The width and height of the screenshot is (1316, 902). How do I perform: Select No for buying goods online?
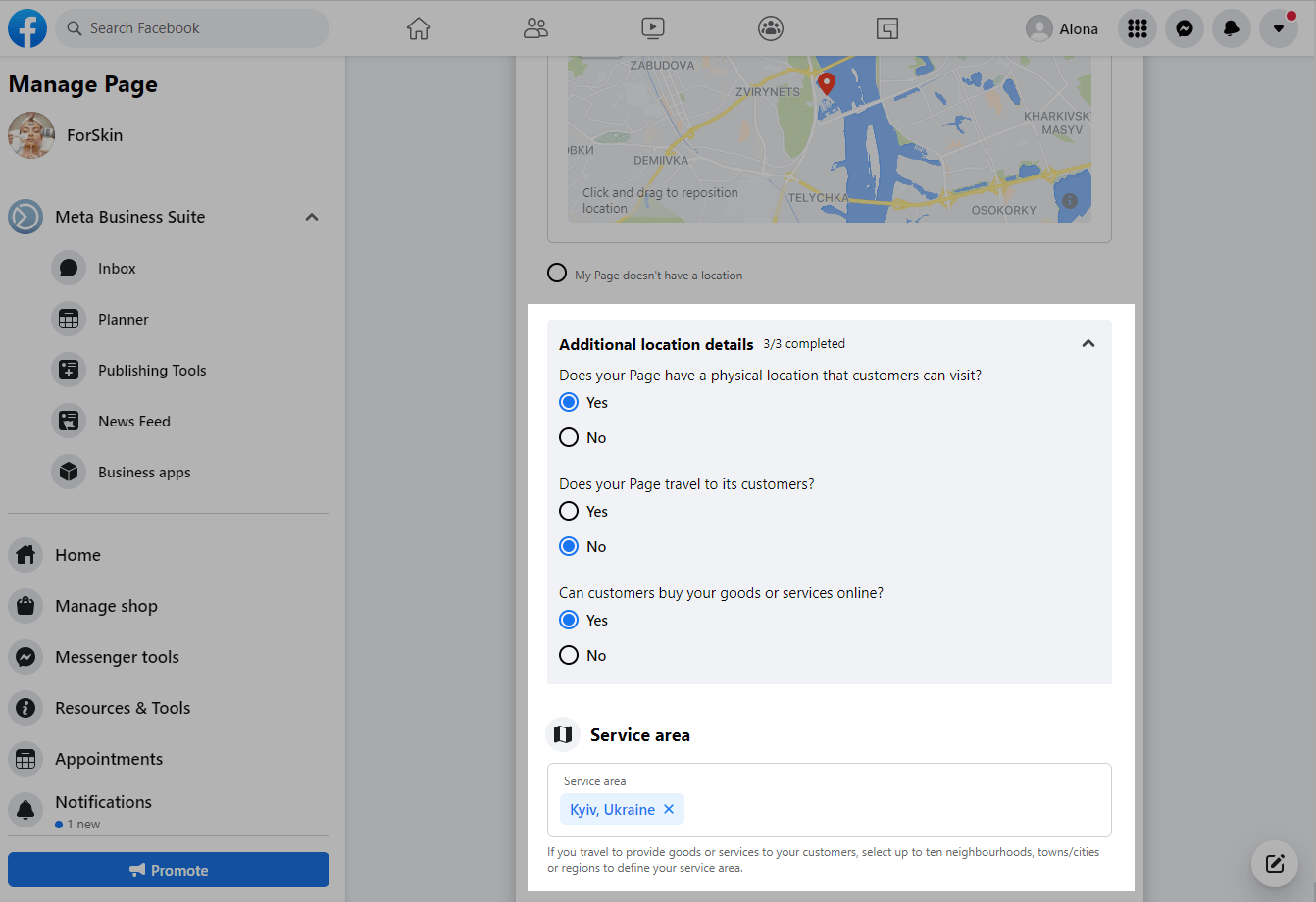pyautogui.click(x=569, y=655)
